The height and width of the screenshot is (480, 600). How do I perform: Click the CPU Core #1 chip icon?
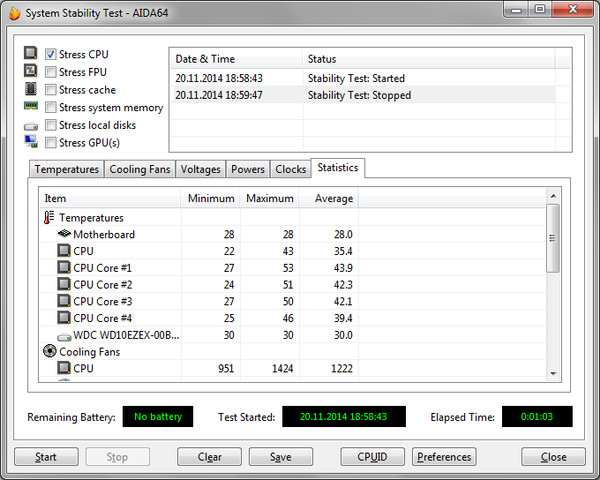coord(64,268)
